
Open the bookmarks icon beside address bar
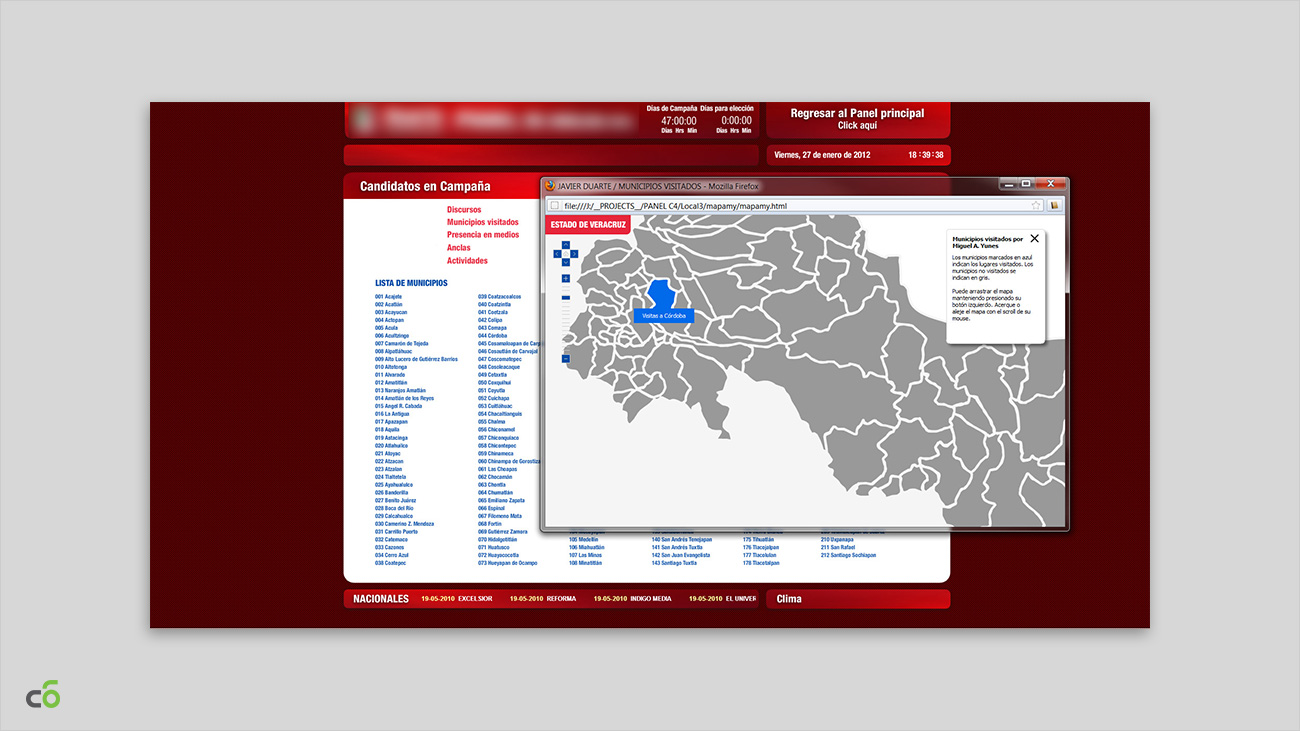click(1054, 206)
